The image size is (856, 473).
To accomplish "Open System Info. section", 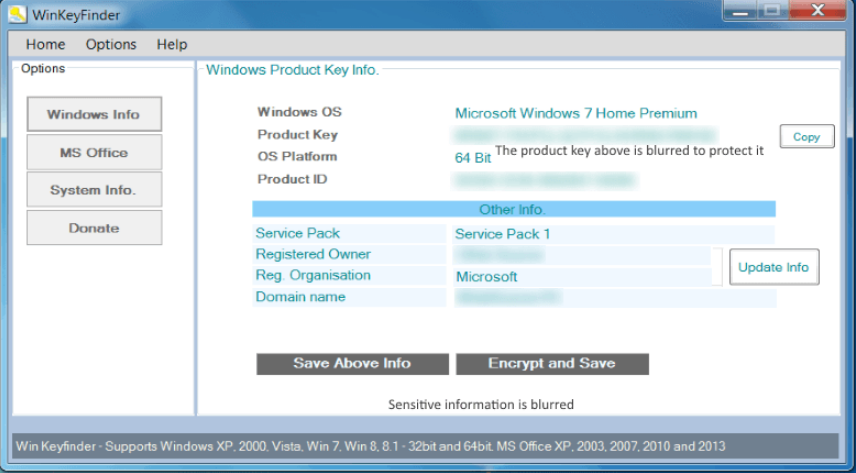I will point(94,190).
